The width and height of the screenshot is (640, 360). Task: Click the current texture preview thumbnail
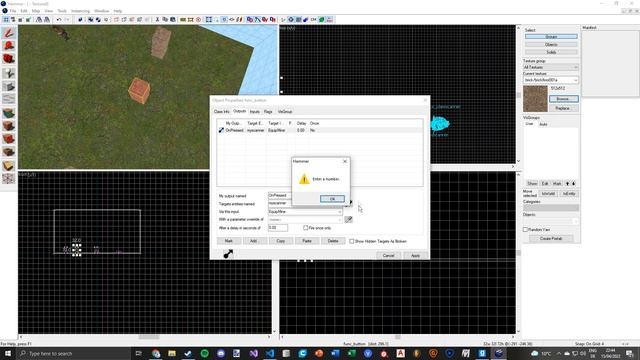point(535,99)
